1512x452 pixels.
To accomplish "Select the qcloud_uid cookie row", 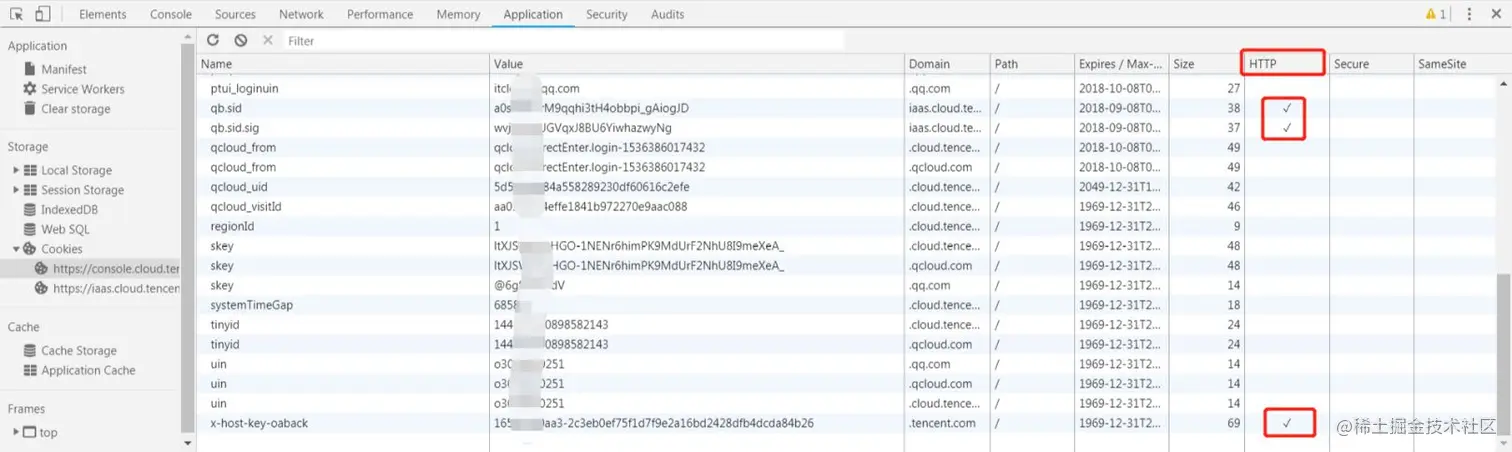I will coord(846,187).
